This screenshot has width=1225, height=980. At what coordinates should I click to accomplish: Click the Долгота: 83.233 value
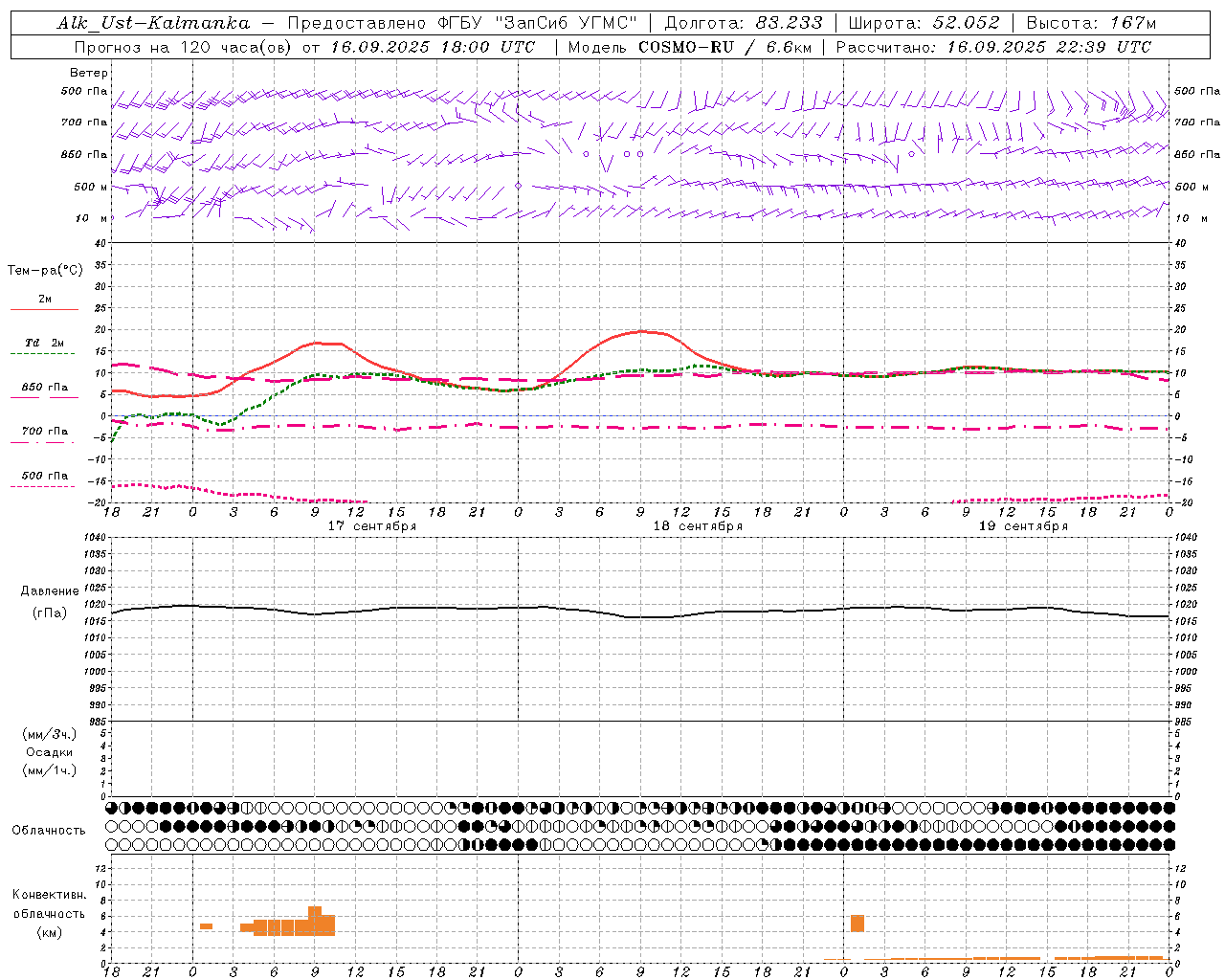coord(744,23)
